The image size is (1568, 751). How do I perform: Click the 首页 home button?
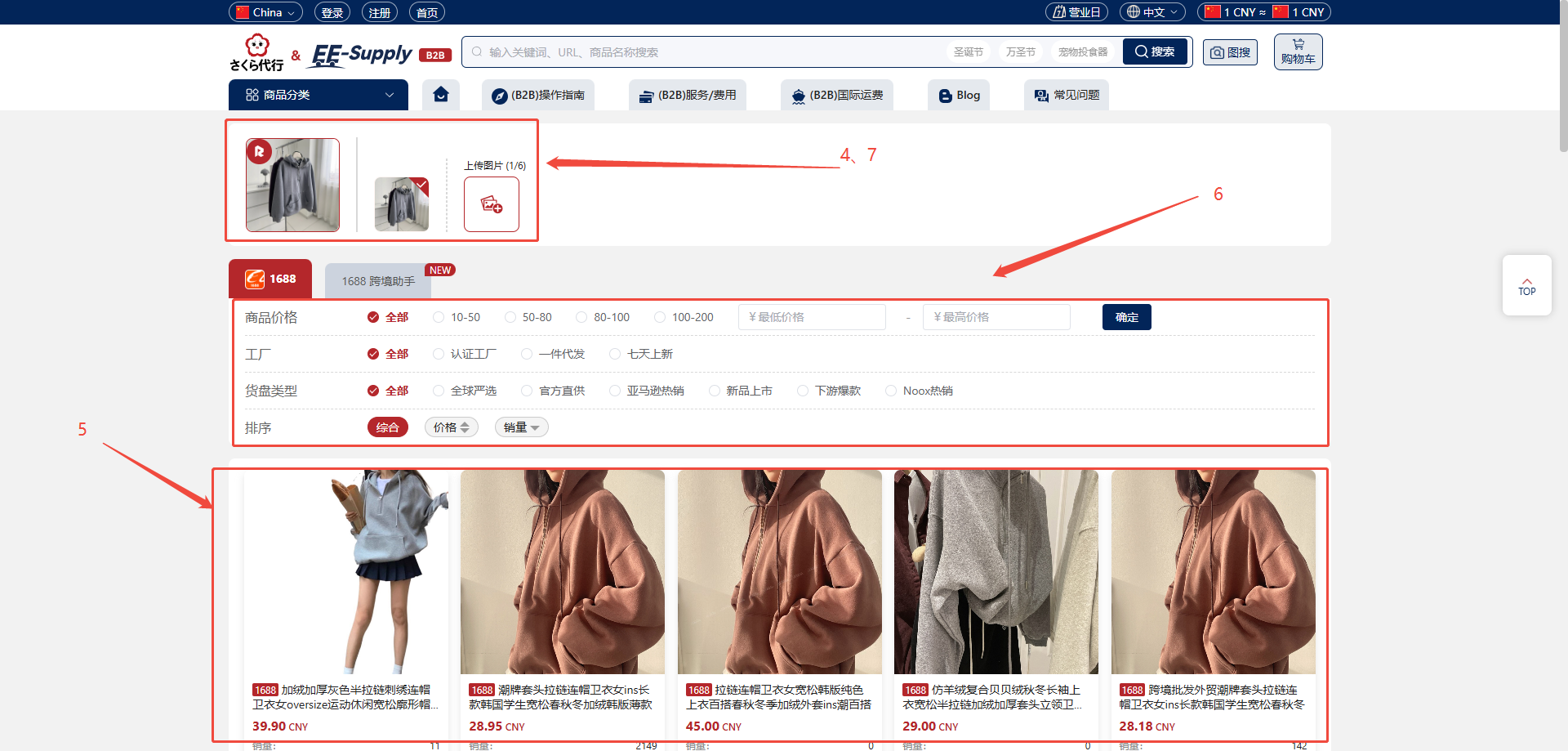point(427,12)
